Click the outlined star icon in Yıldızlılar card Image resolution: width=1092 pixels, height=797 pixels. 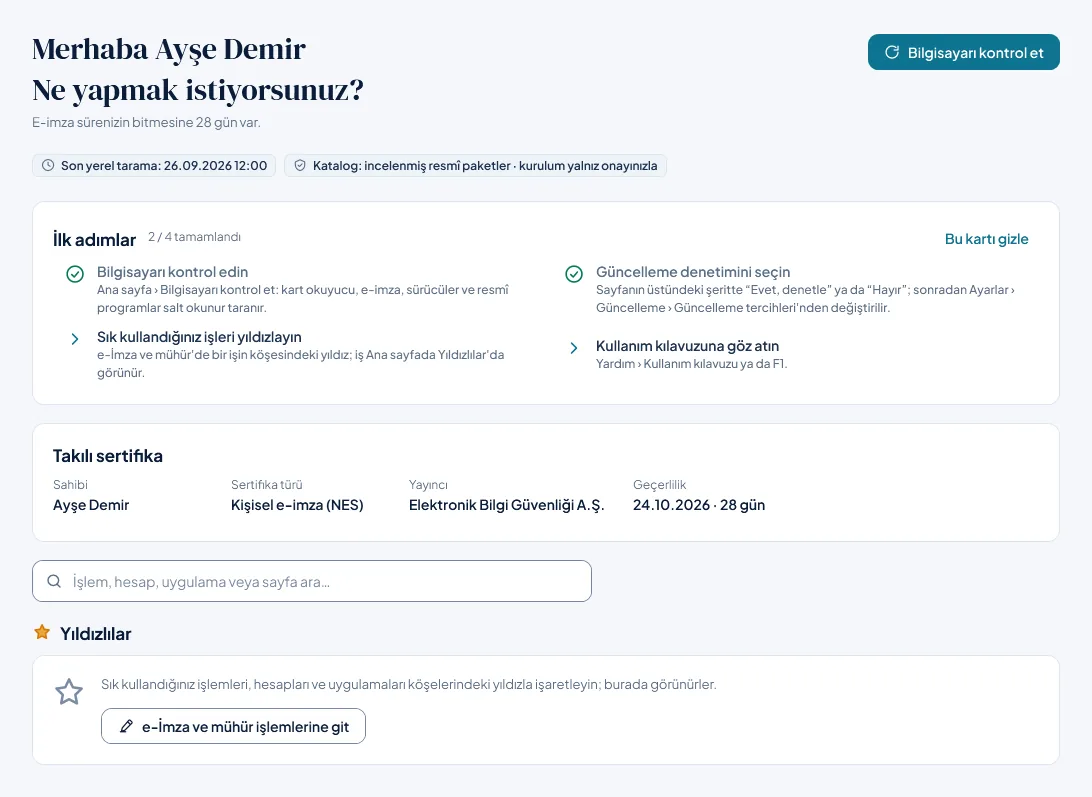(x=69, y=692)
